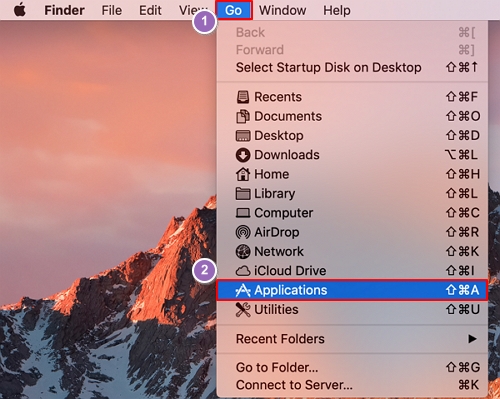Click the 'Recents' label
This screenshot has width=500, height=399.
click(x=278, y=97)
